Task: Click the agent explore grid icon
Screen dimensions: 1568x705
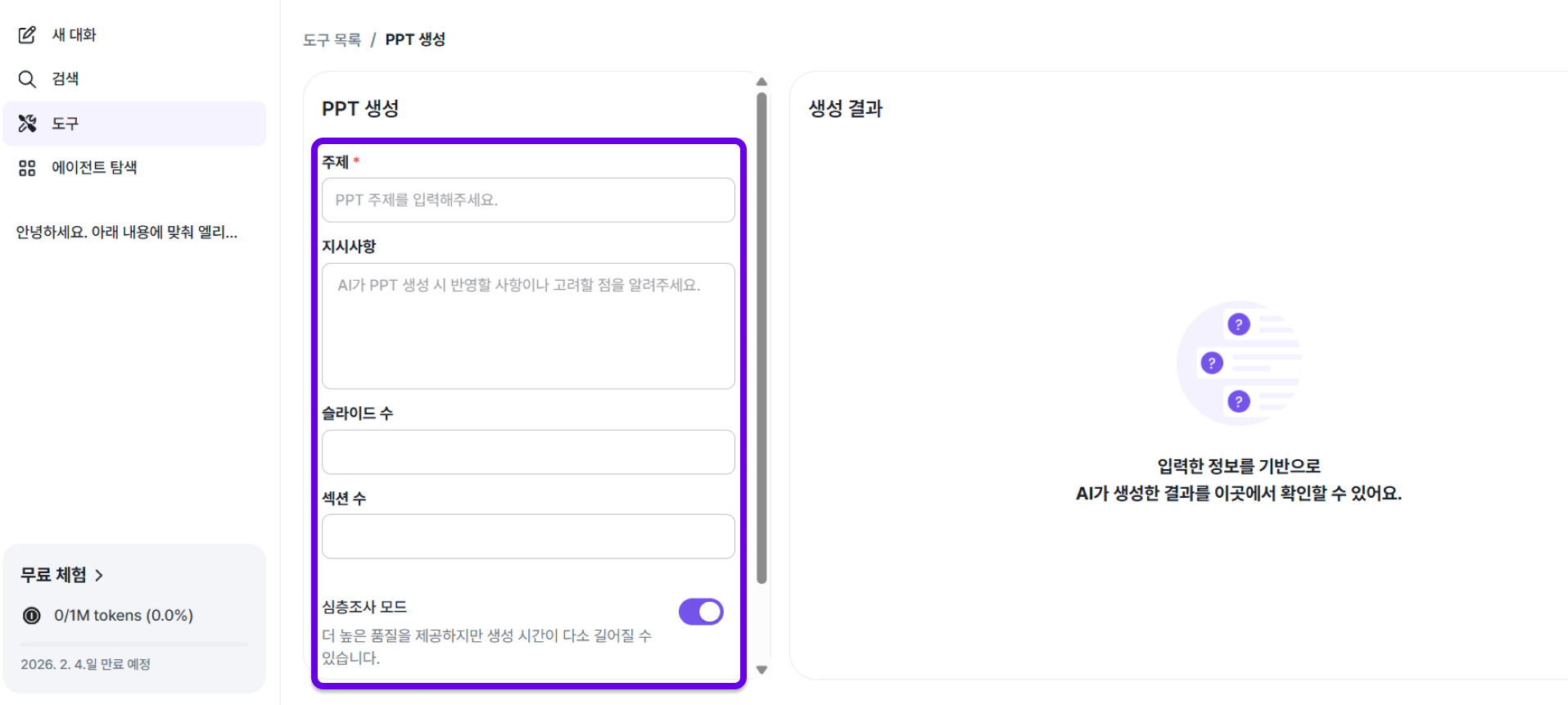Action: 28,167
